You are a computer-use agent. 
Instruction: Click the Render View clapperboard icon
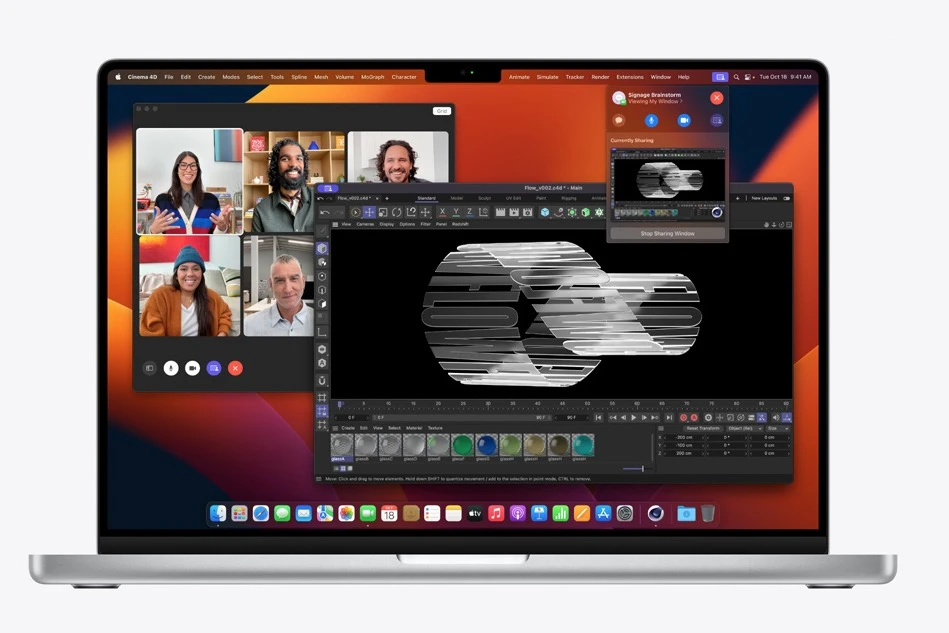[x=500, y=212]
